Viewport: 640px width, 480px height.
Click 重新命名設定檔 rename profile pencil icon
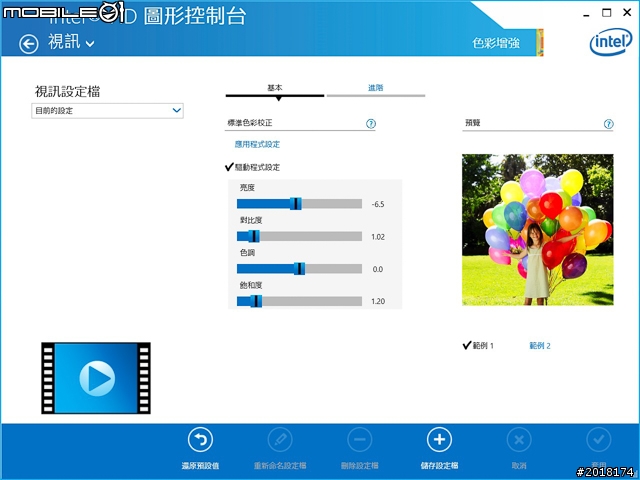(x=280, y=440)
